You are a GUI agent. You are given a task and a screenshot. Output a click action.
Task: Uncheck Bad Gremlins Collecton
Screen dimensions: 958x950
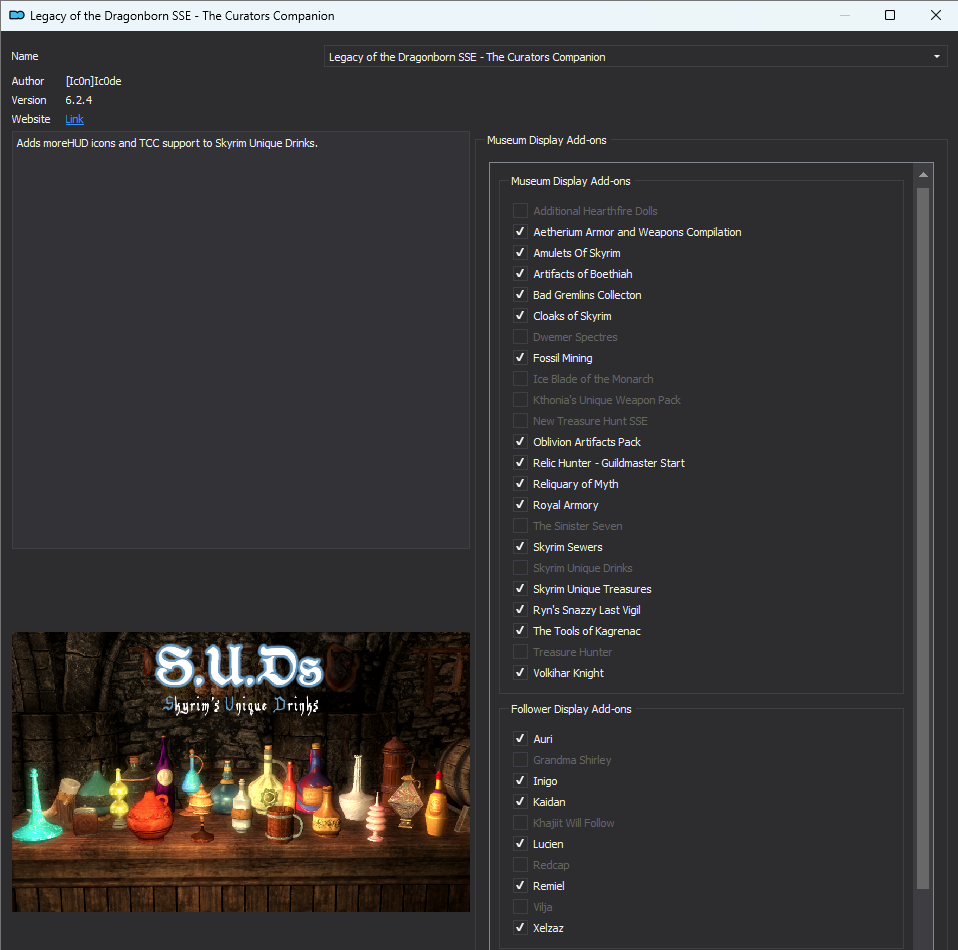click(520, 294)
